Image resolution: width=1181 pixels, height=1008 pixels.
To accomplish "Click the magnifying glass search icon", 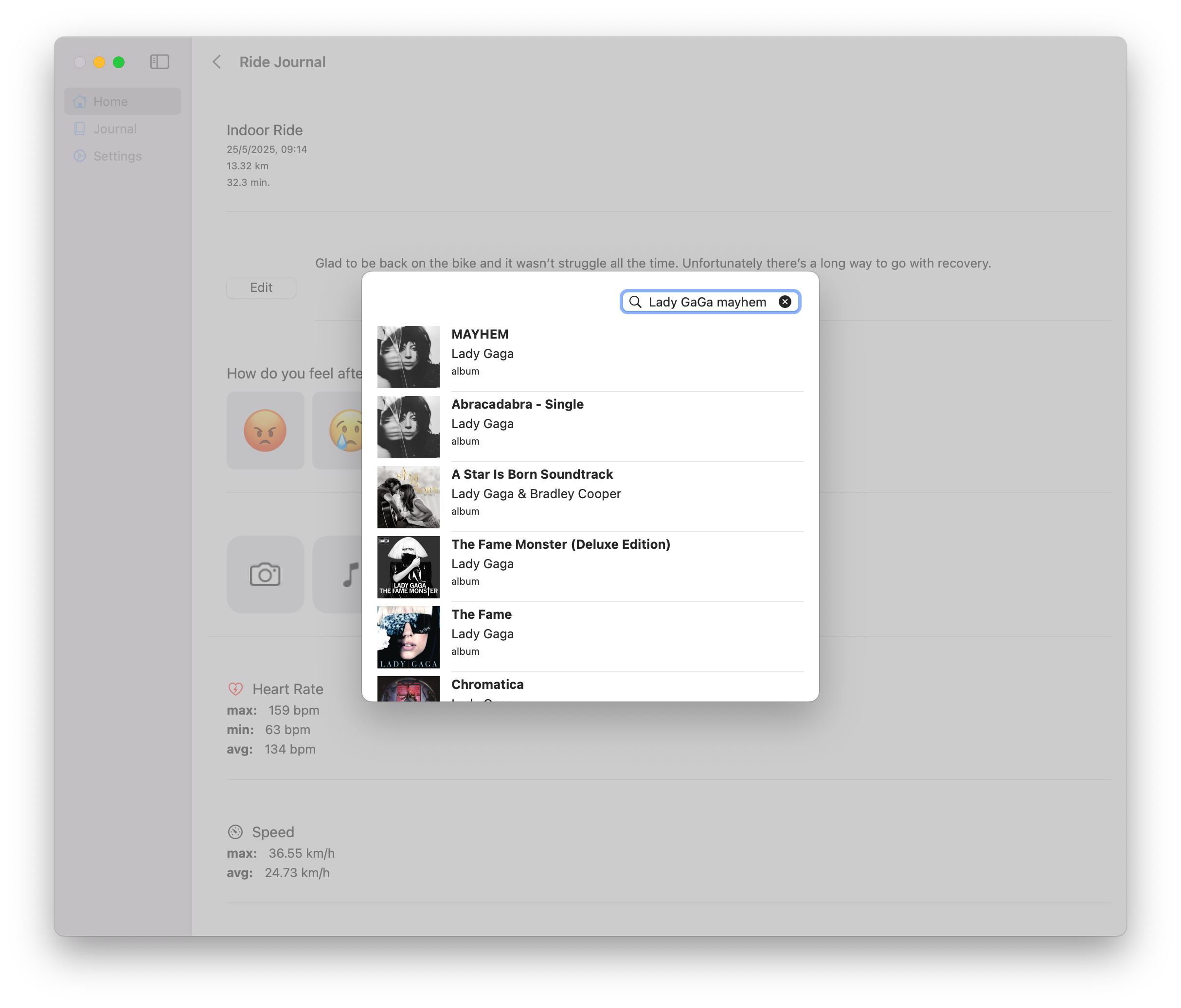I will tap(635, 302).
